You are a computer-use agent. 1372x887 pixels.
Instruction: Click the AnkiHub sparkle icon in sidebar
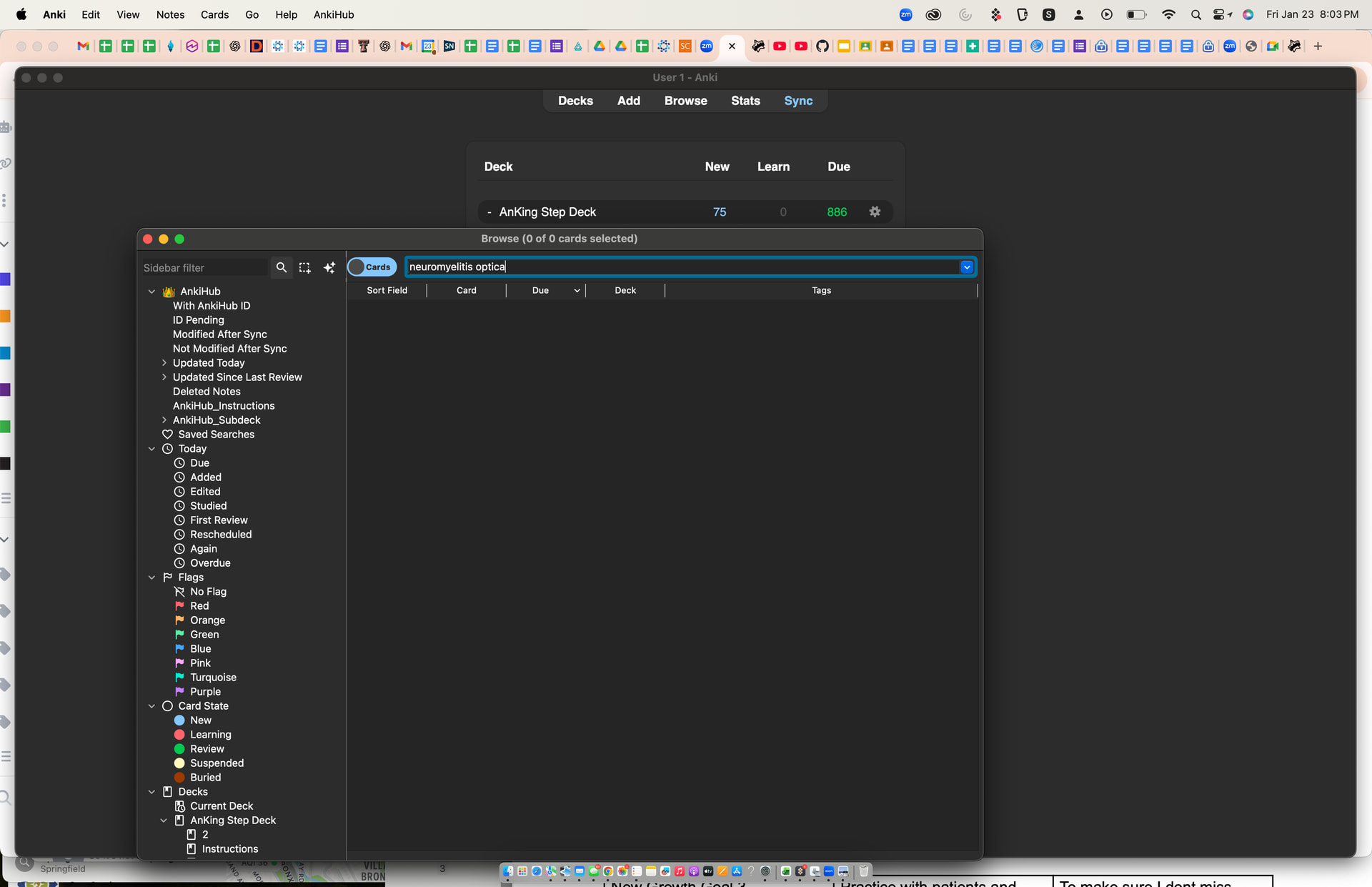pos(329,267)
